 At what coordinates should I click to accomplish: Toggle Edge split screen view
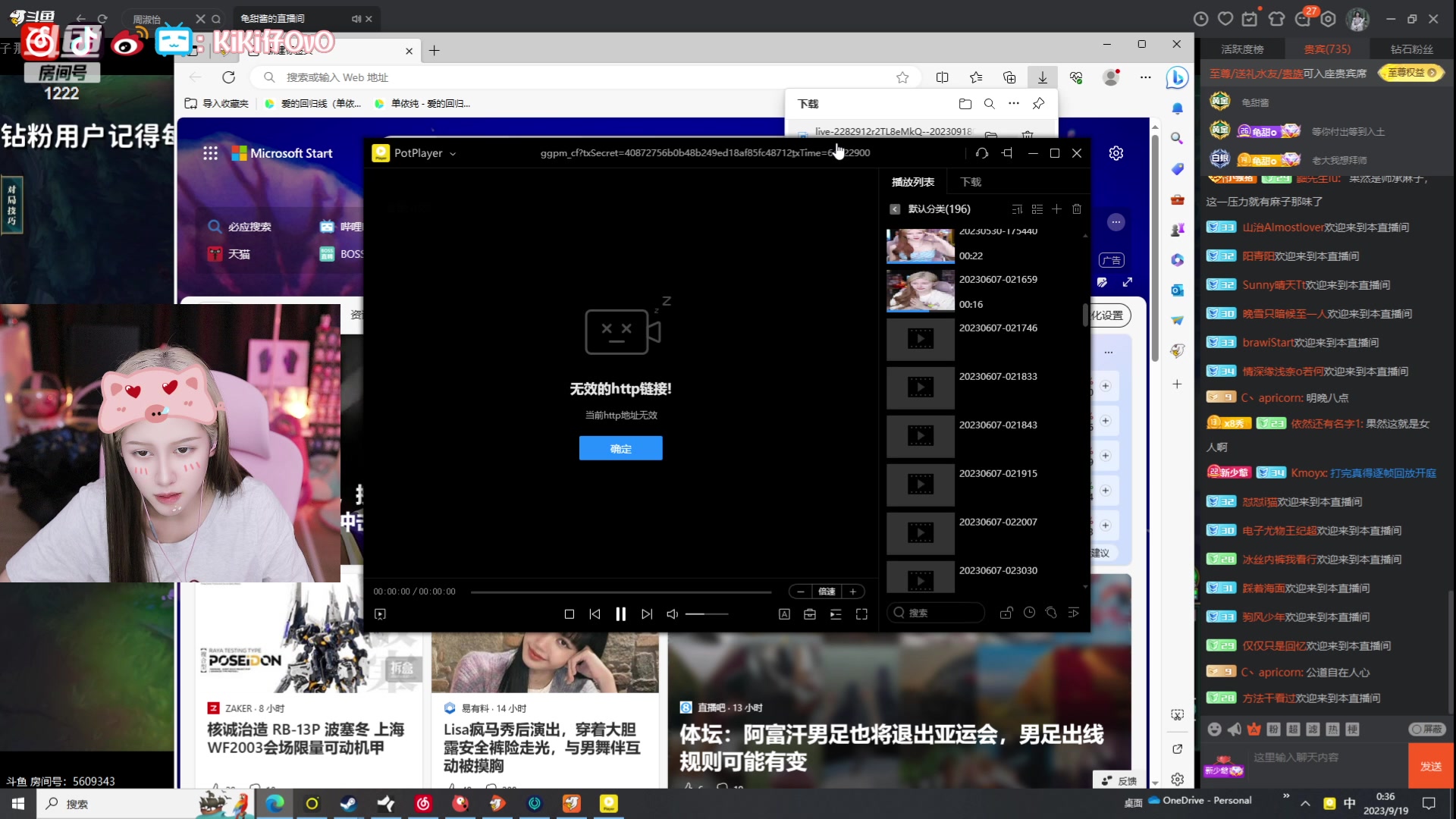(942, 77)
